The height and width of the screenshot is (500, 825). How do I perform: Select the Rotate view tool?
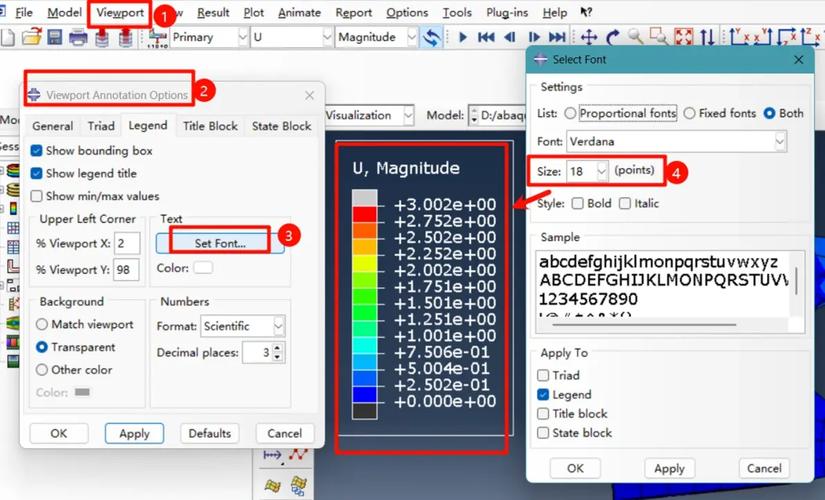pos(612,38)
